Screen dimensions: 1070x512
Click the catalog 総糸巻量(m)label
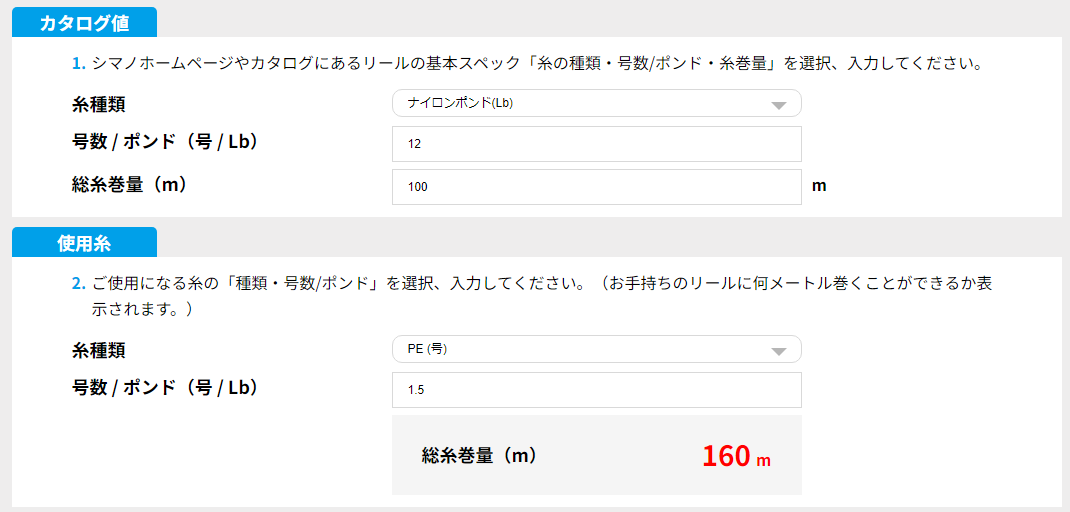pyautogui.click(x=130, y=184)
